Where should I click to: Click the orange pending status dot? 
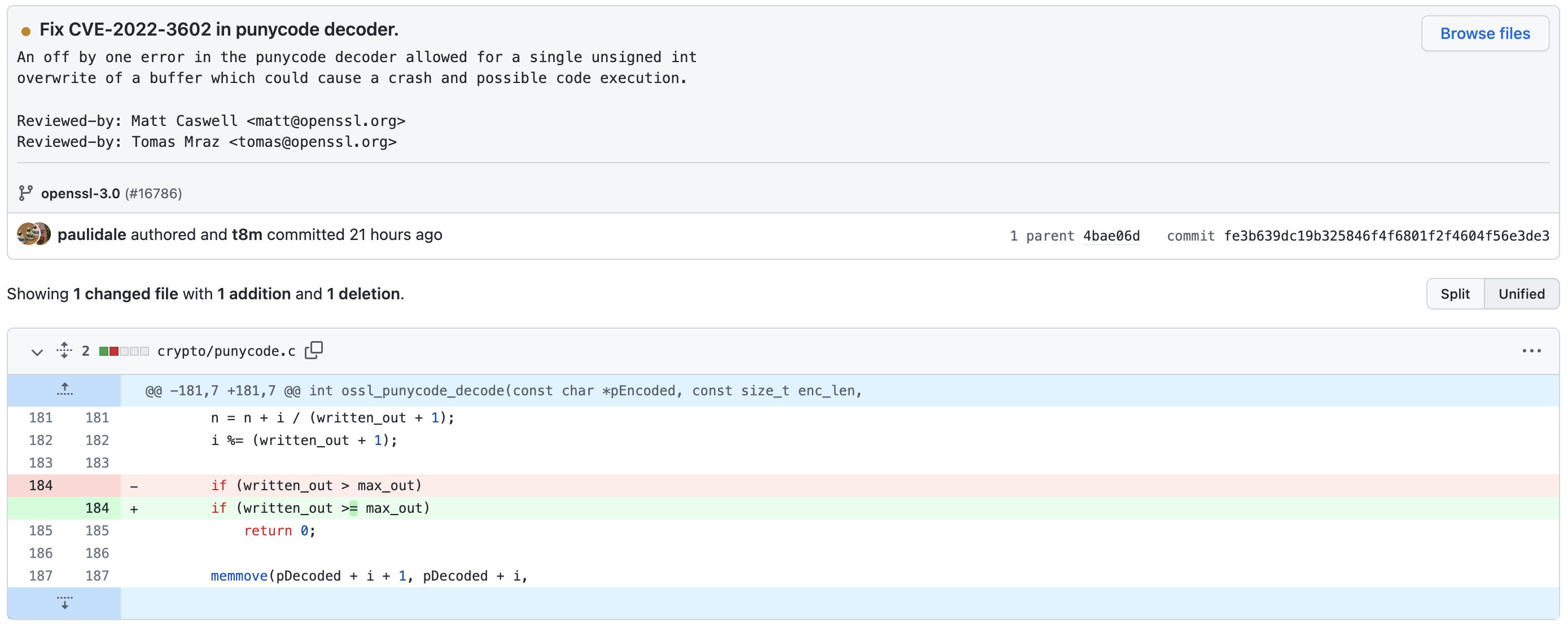[x=25, y=31]
